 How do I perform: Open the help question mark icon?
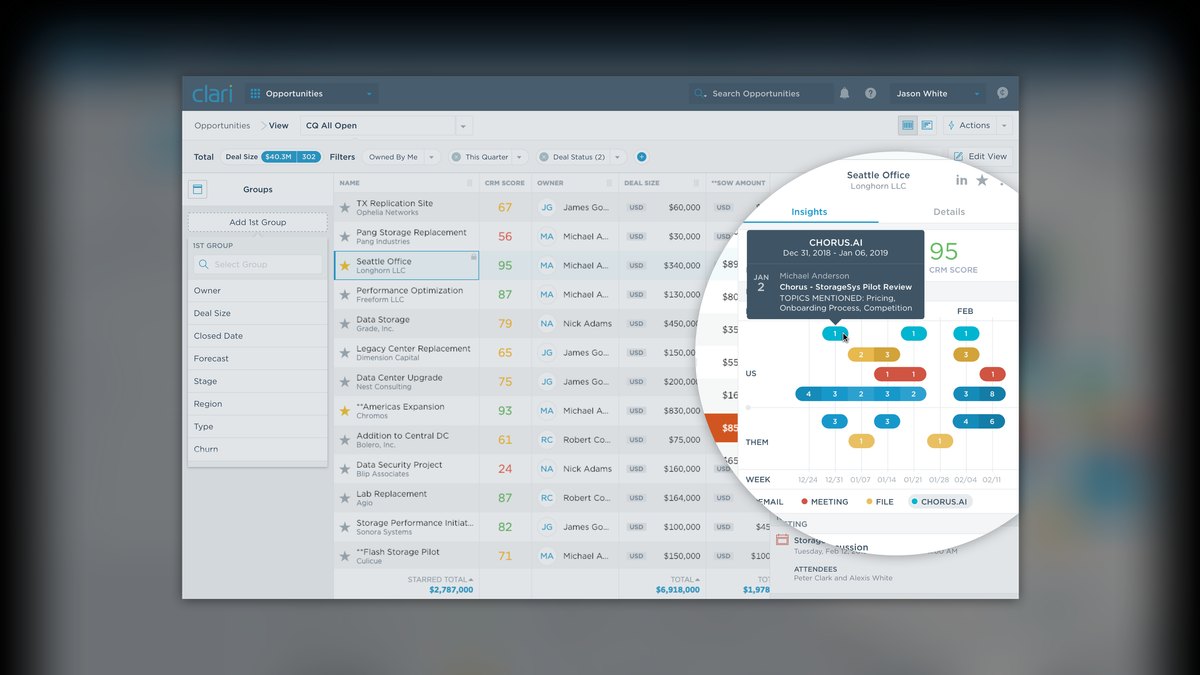pos(871,93)
